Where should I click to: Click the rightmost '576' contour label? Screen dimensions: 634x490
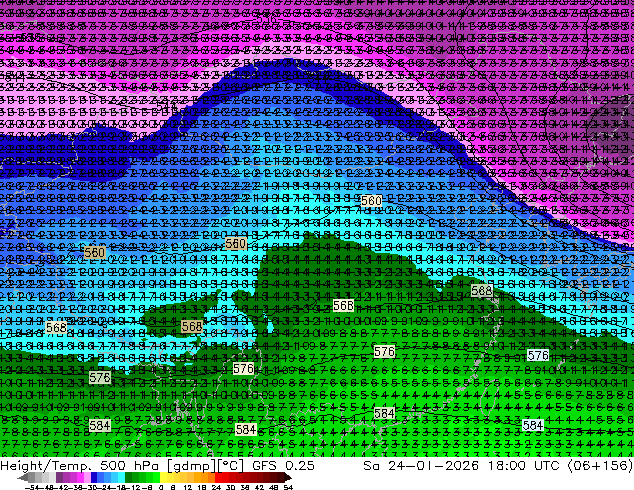pos(538,355)
